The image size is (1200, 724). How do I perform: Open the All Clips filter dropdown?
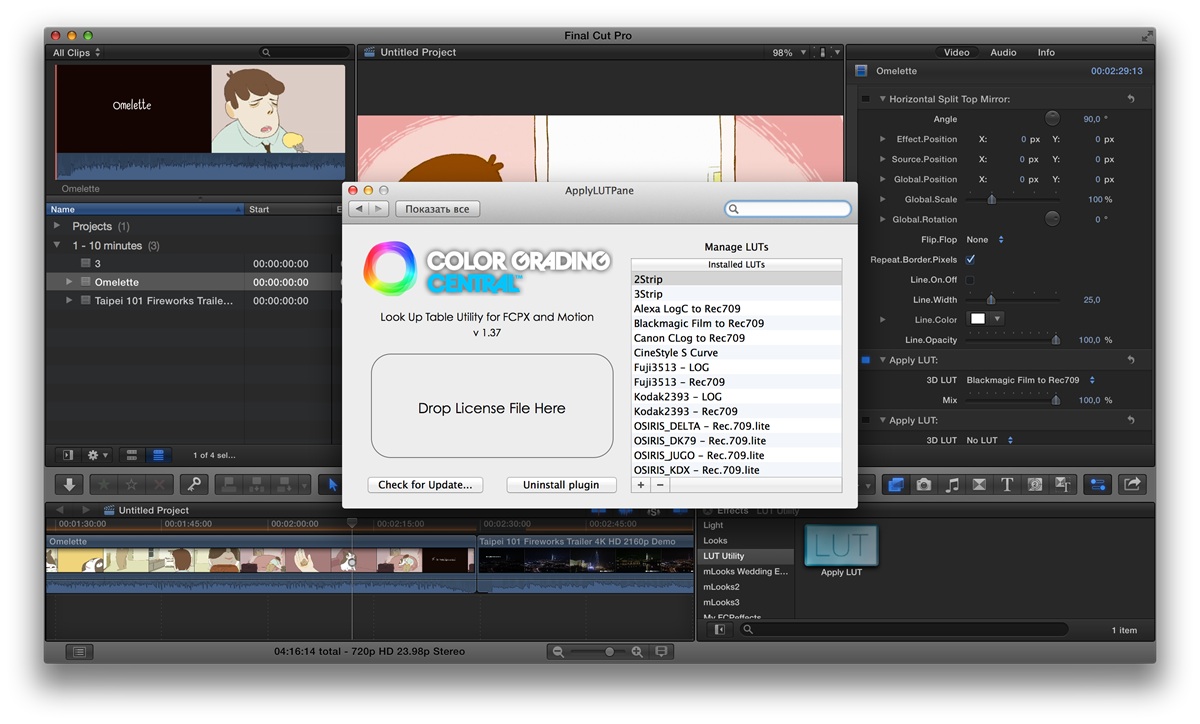(77, 52)
